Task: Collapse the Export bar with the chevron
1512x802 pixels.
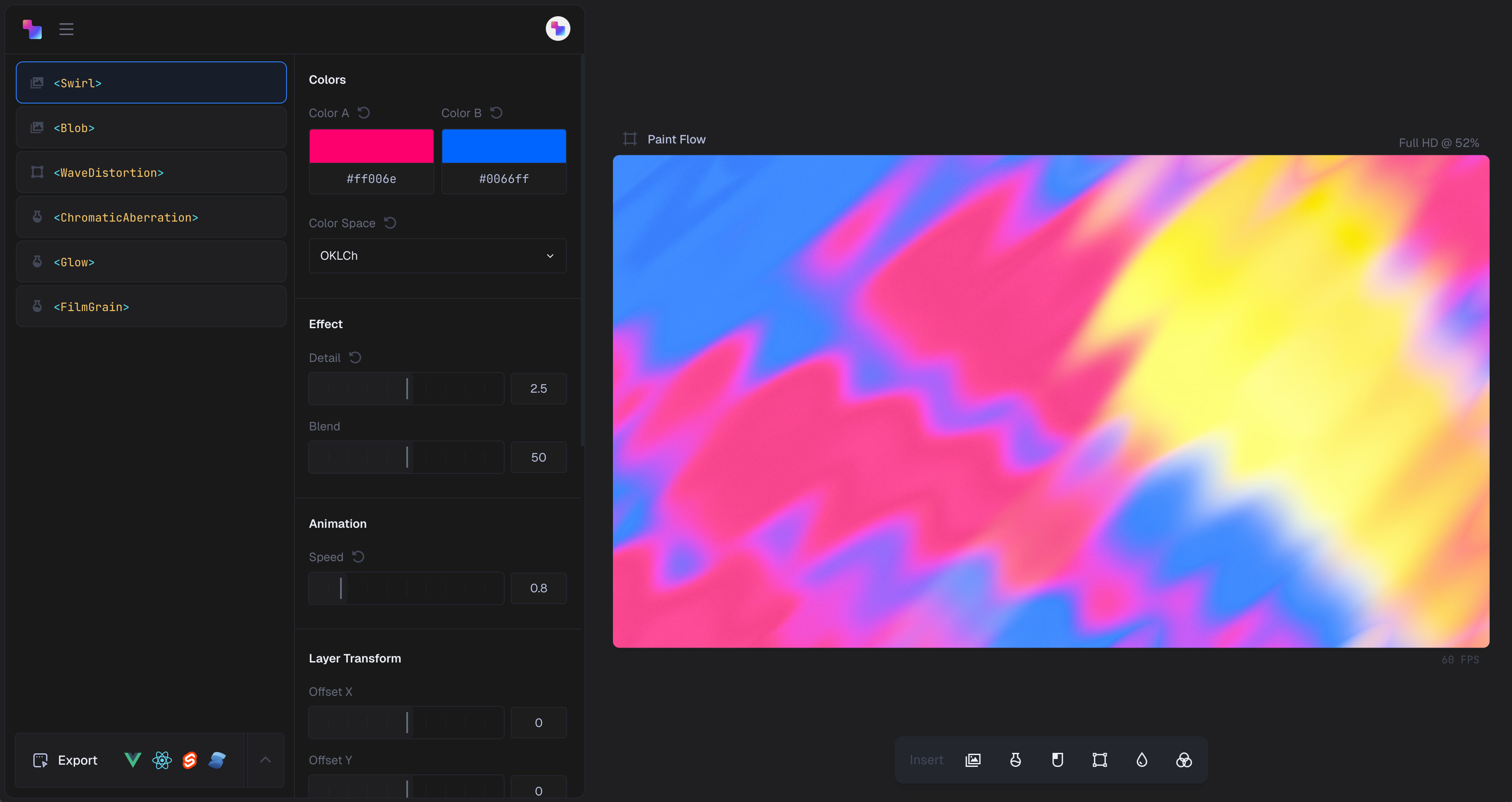Action: [265, 759]
